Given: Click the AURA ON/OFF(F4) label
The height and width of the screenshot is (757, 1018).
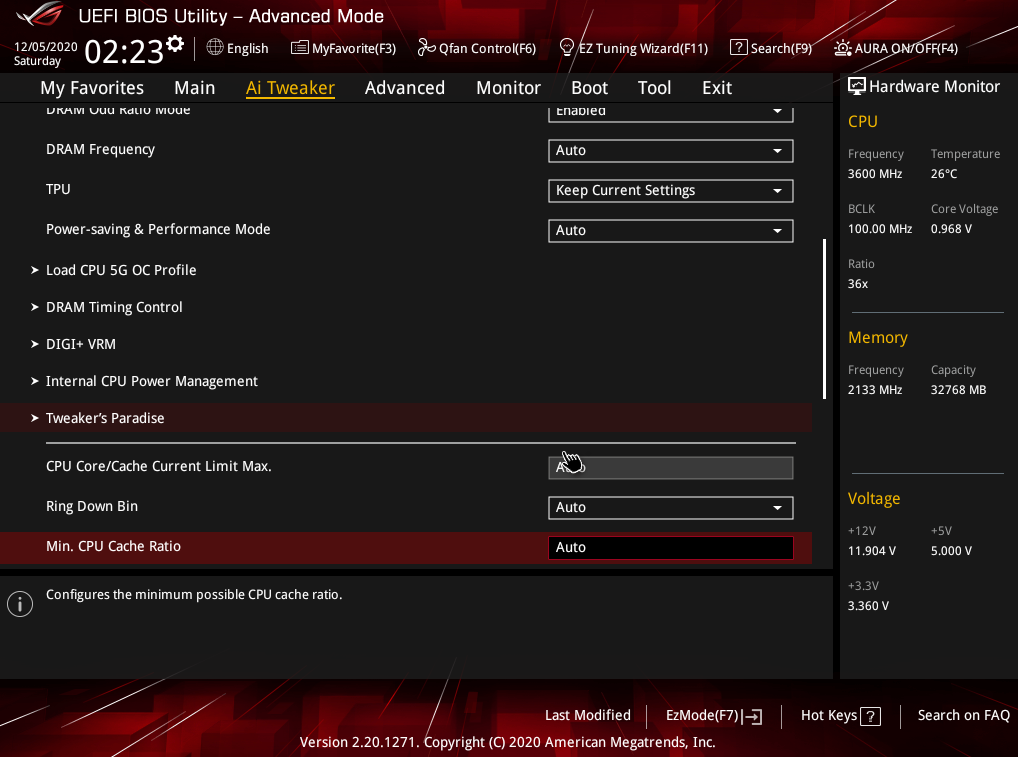Looking at the screenshot, I should [906, 49].
